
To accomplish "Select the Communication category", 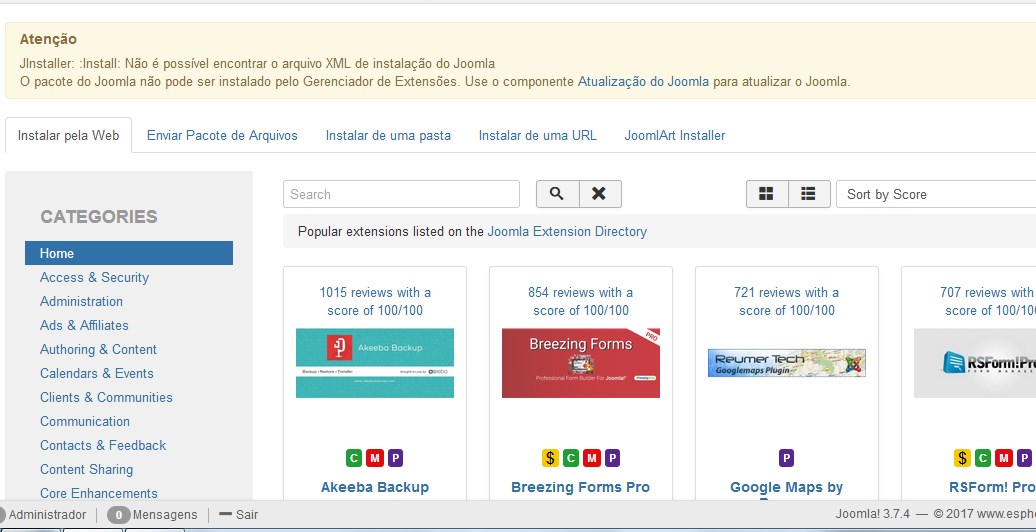I will pyautogui.click(x=85, y=421).
